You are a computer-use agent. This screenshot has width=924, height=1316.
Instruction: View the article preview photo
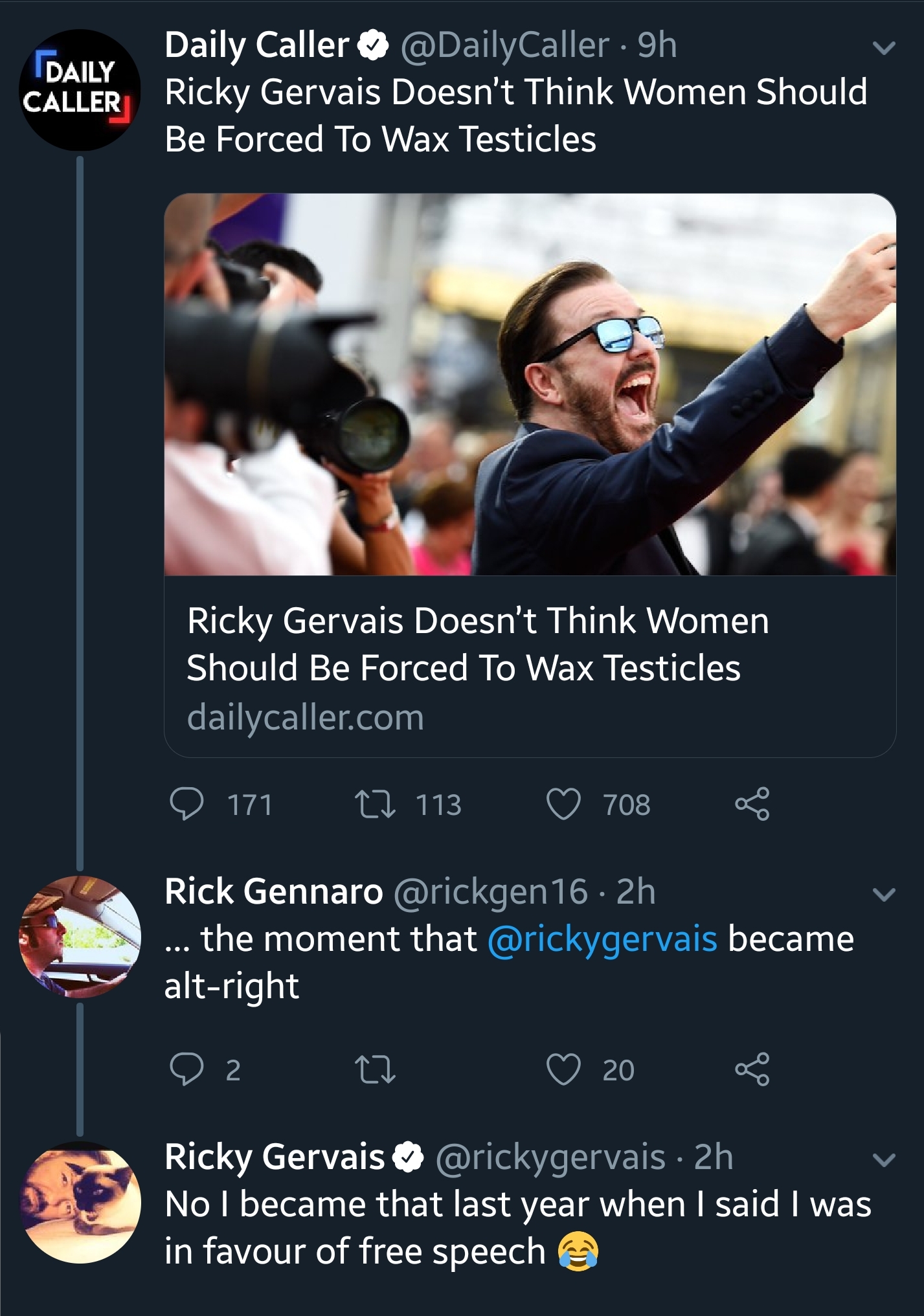[530, 384]
